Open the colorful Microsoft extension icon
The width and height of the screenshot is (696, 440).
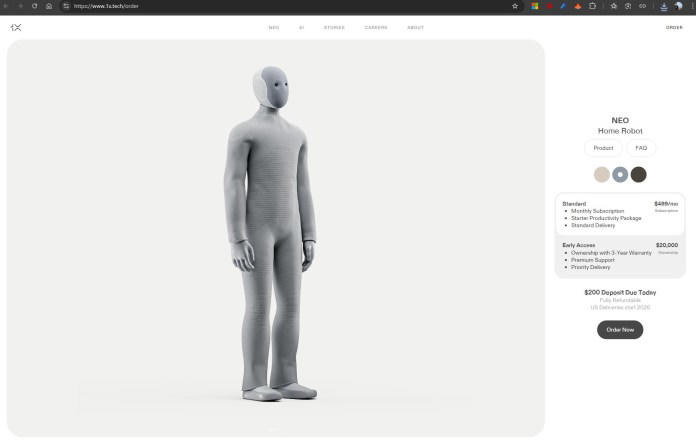(x=535, y=6)
